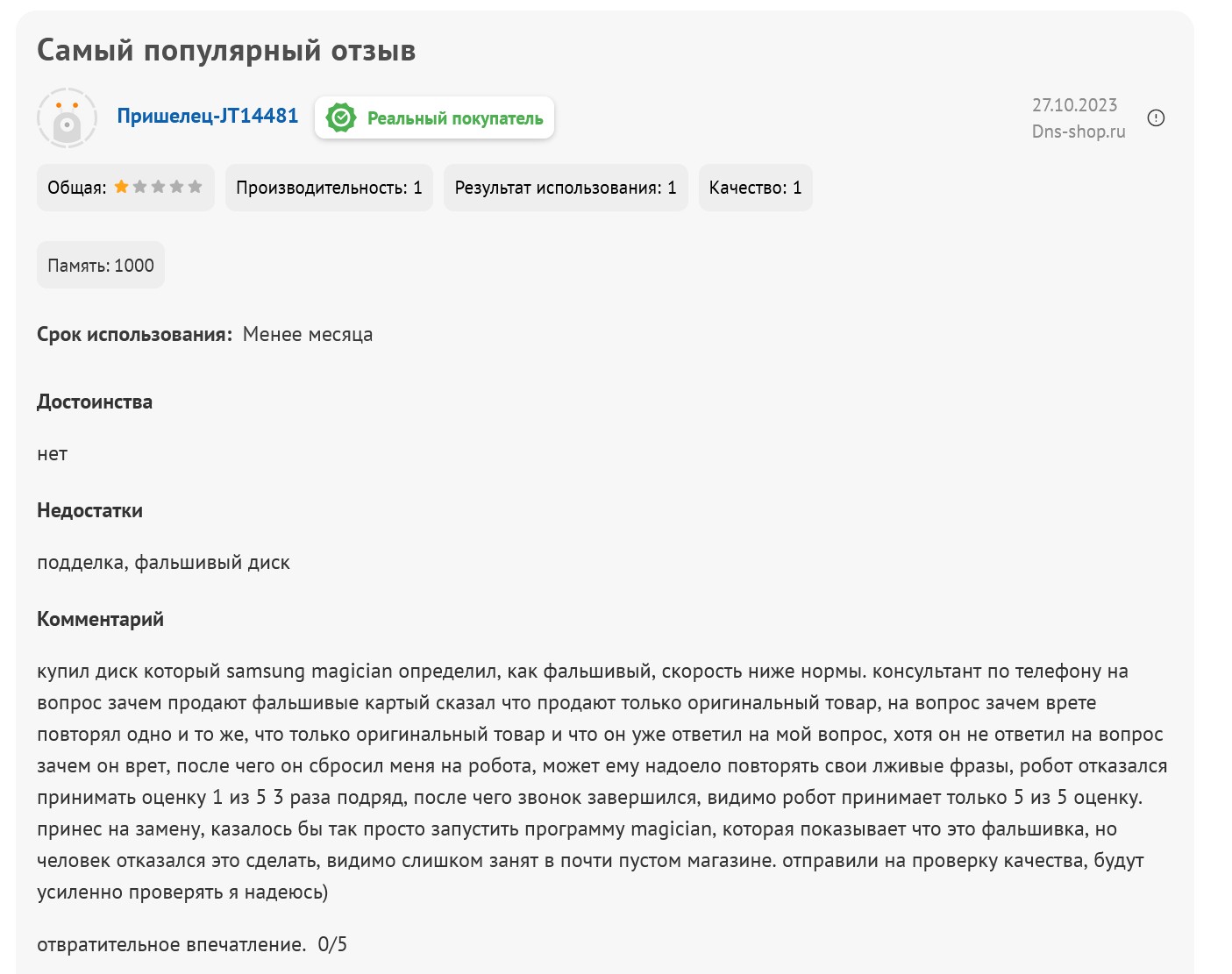This screenshot has height=974, width=1232.
Task: Click the Самый популярный отзыв heading
Action: 226,51
